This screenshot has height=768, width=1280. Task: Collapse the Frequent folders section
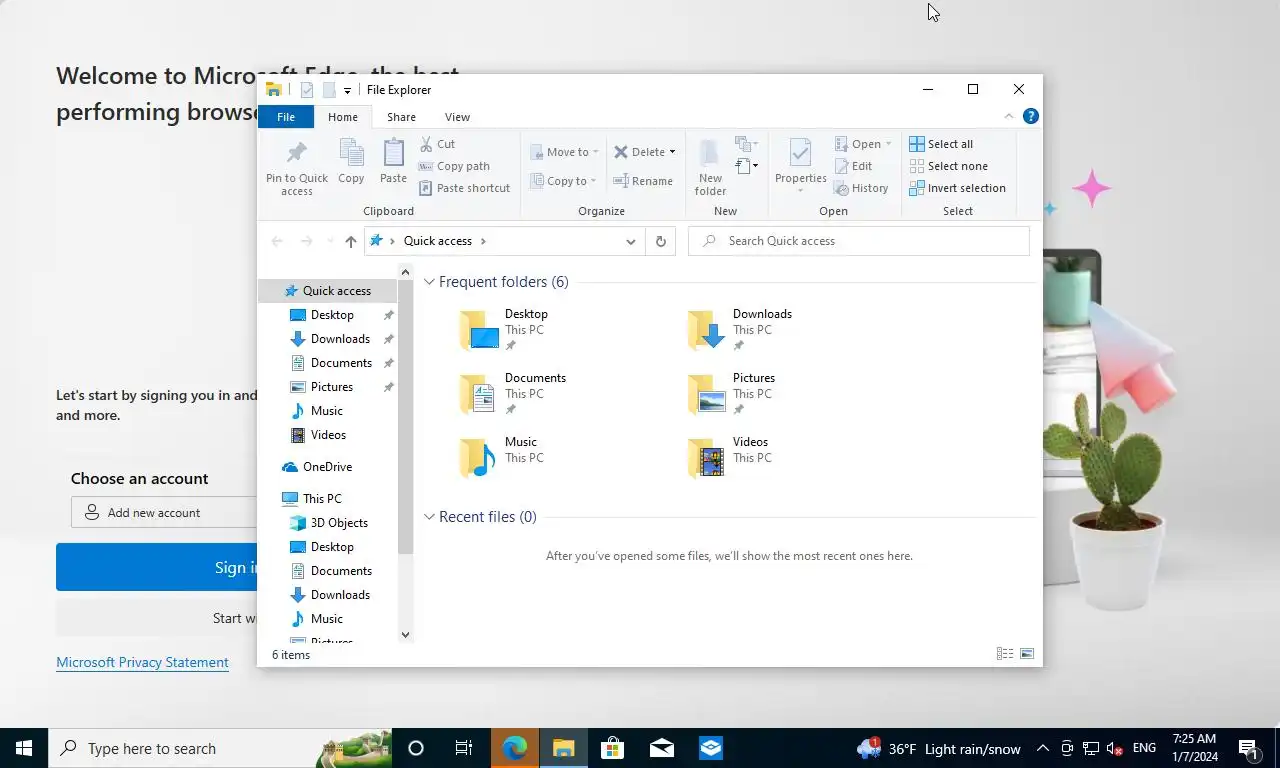(x=429, y=282)
